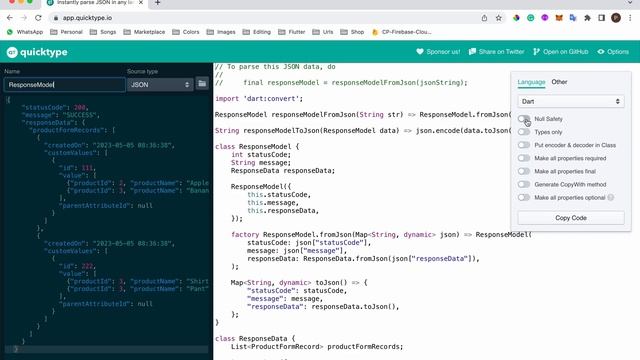Open the Personal bookmarks folder
This screenshot has width=640, height=360.
pyautogui.click(x=66, y=32)
